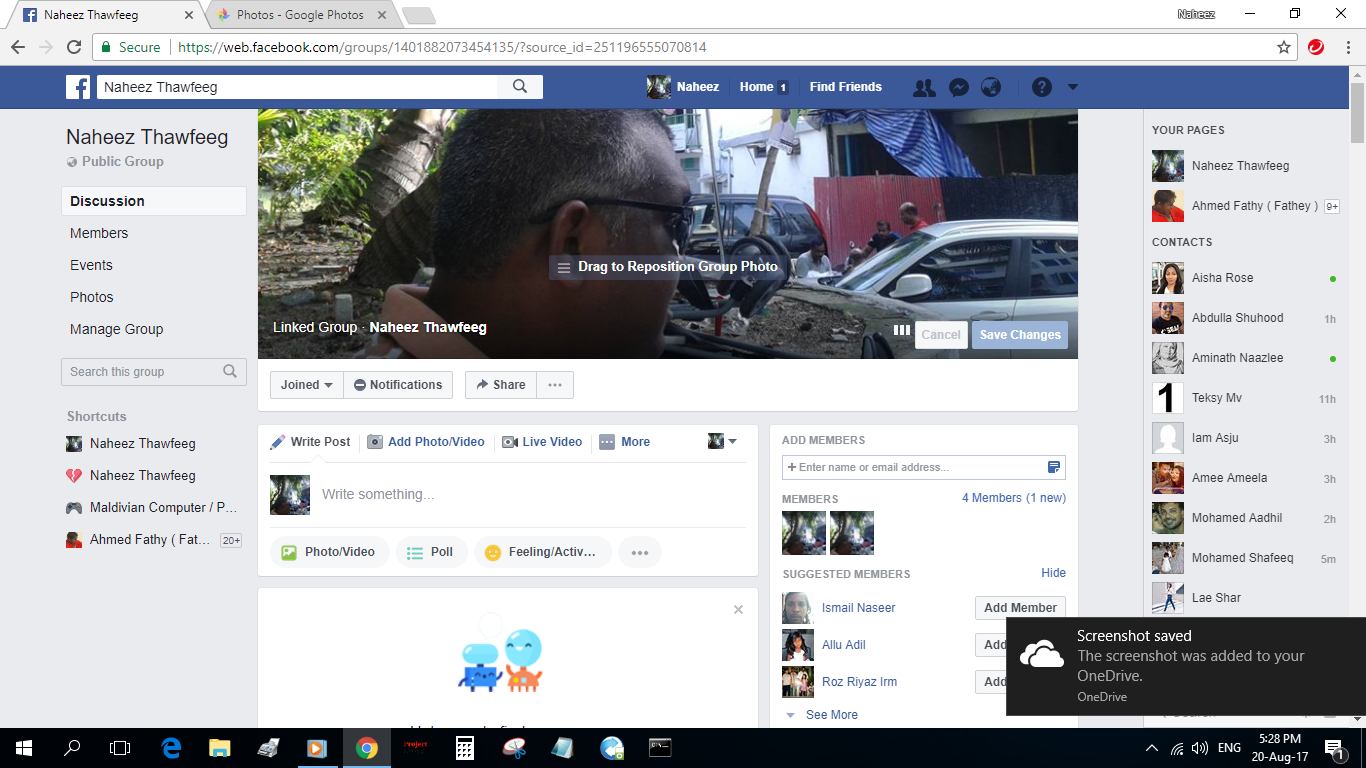1366x768 pixels.
Task: Open Calculator from the taskbar
Action: (464, 747)
